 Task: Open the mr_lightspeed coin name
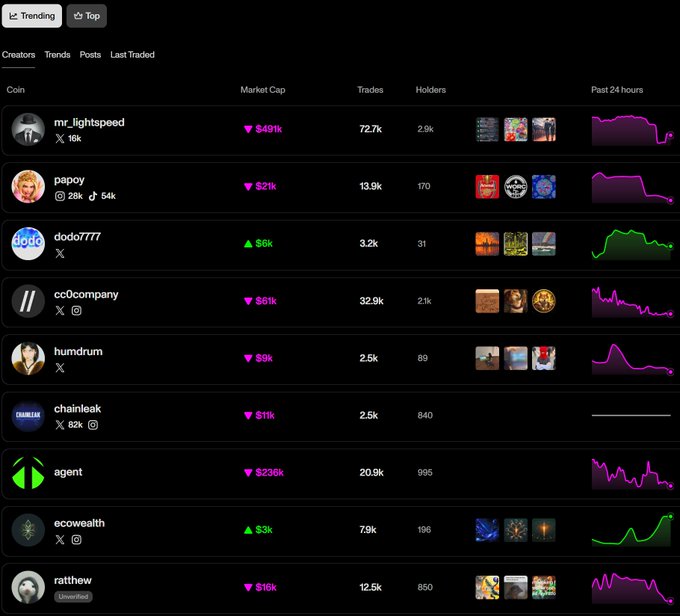pyautogui.click(x=89, y=123)
